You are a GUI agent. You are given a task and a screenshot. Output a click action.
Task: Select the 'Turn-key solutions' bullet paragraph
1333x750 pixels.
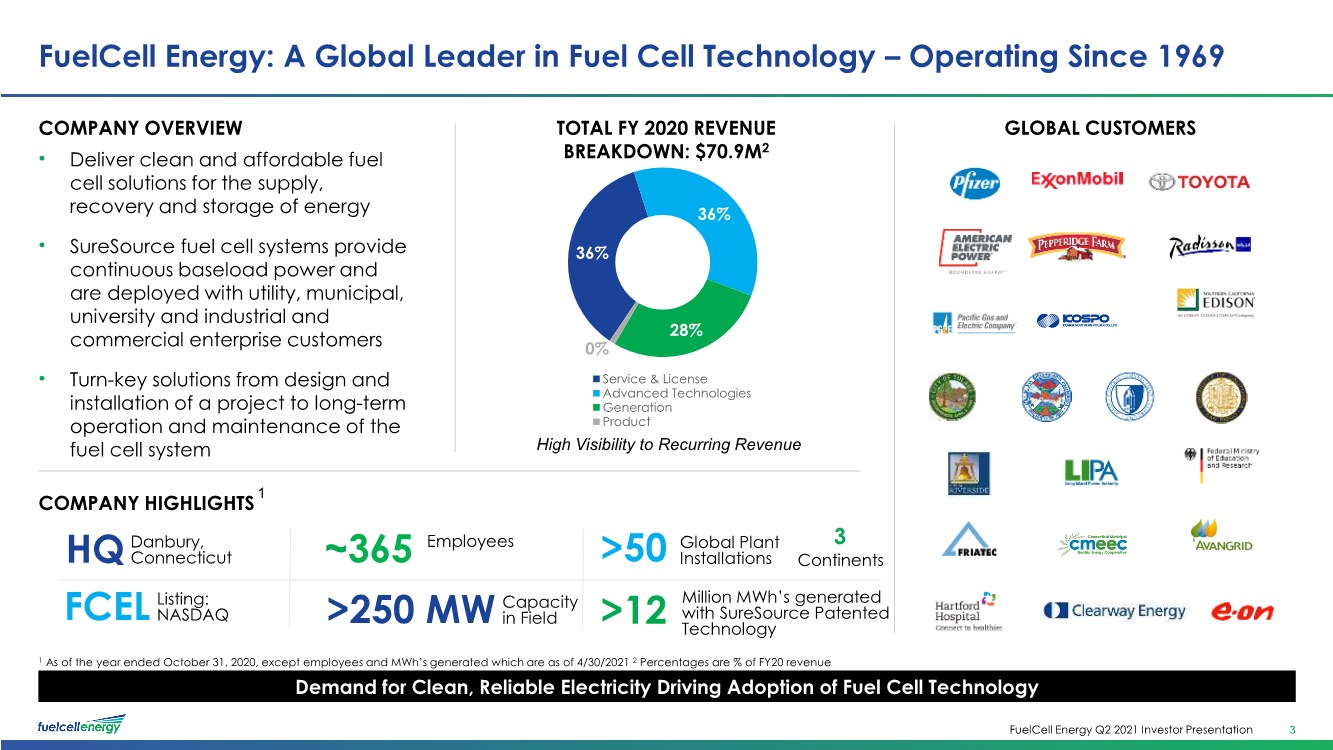237,415
